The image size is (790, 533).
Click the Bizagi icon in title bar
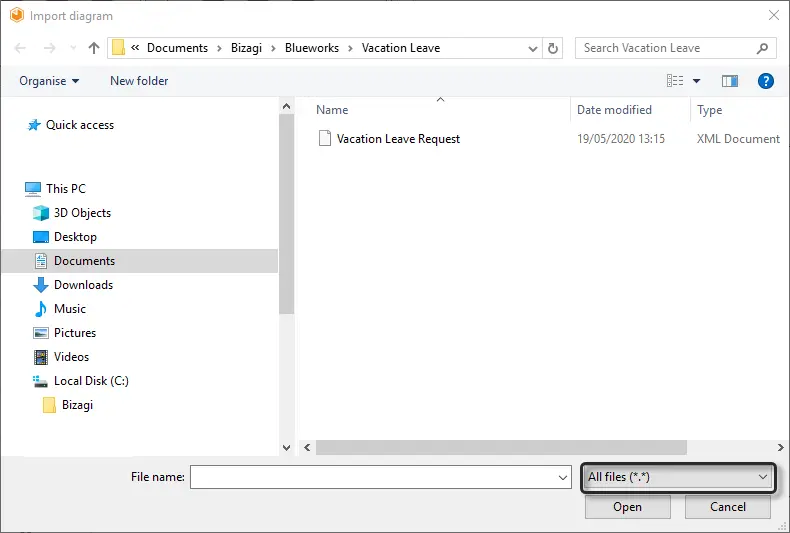(17, 16)
